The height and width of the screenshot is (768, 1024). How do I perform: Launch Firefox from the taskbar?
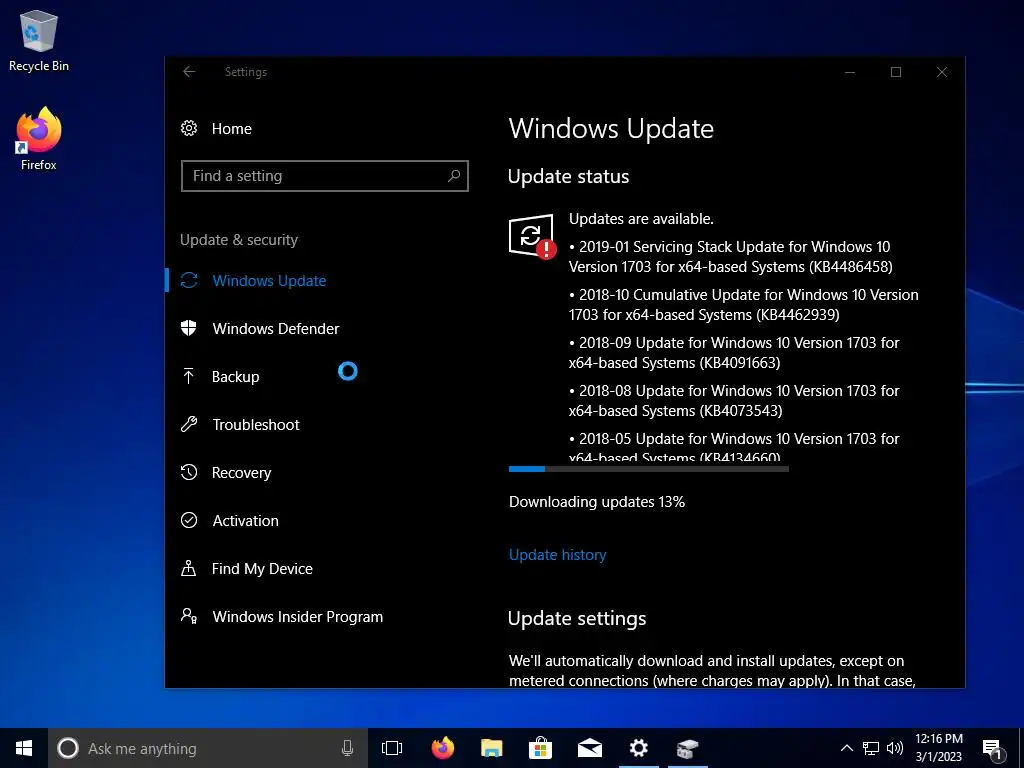[x=443, y=748]
